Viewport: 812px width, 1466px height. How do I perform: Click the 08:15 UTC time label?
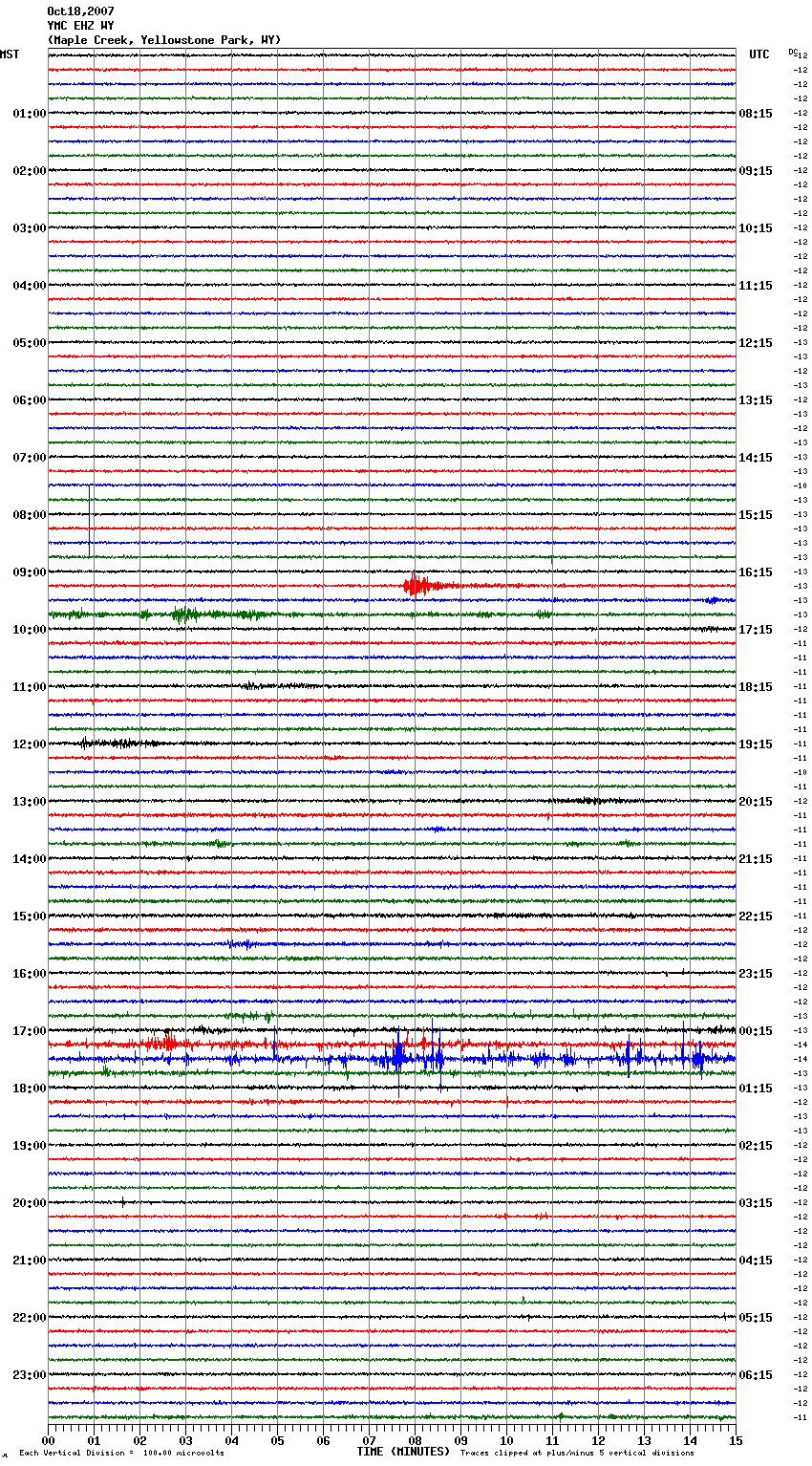756,114
